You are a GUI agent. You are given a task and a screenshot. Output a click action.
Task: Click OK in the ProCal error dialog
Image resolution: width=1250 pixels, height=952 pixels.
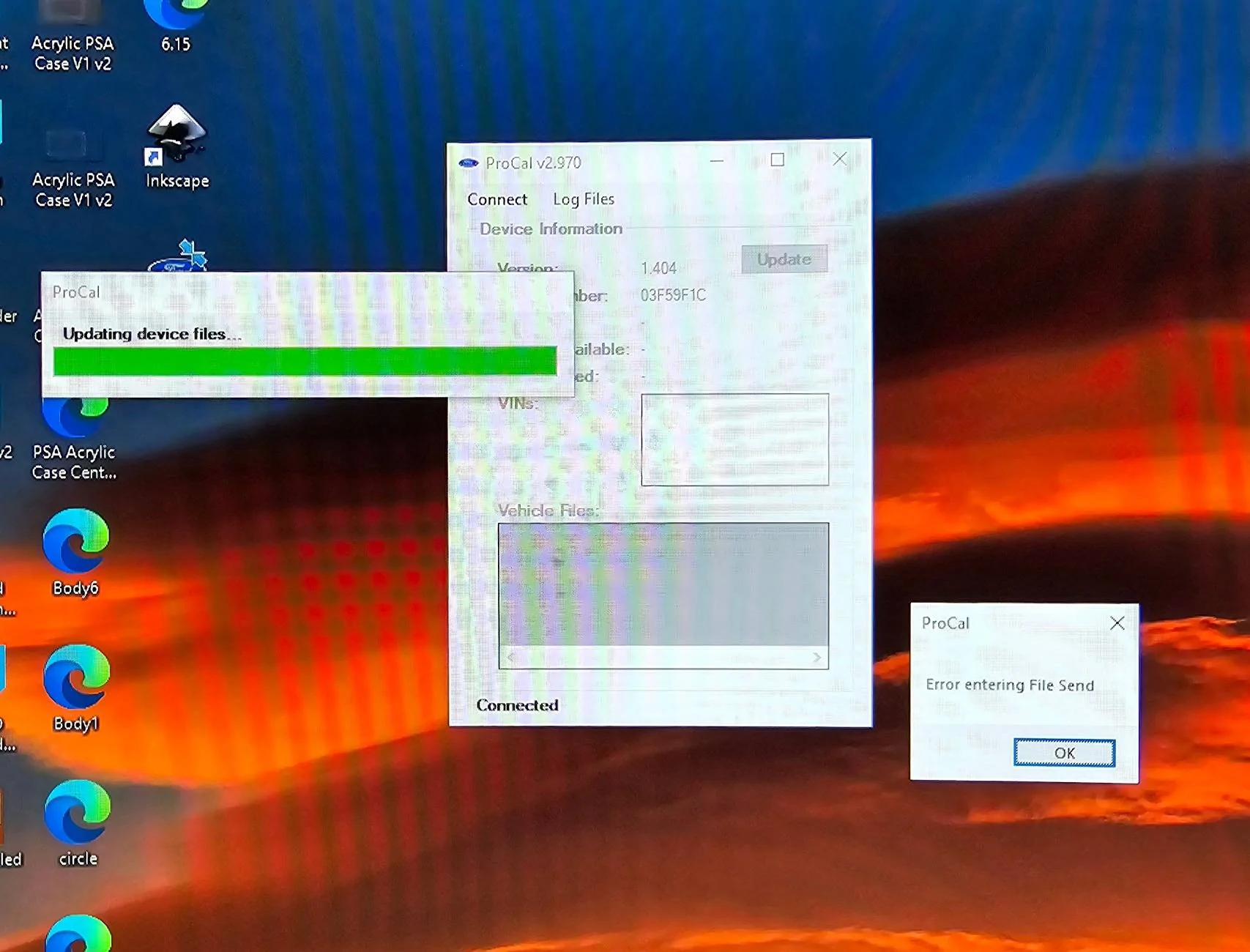(1064, 752)
